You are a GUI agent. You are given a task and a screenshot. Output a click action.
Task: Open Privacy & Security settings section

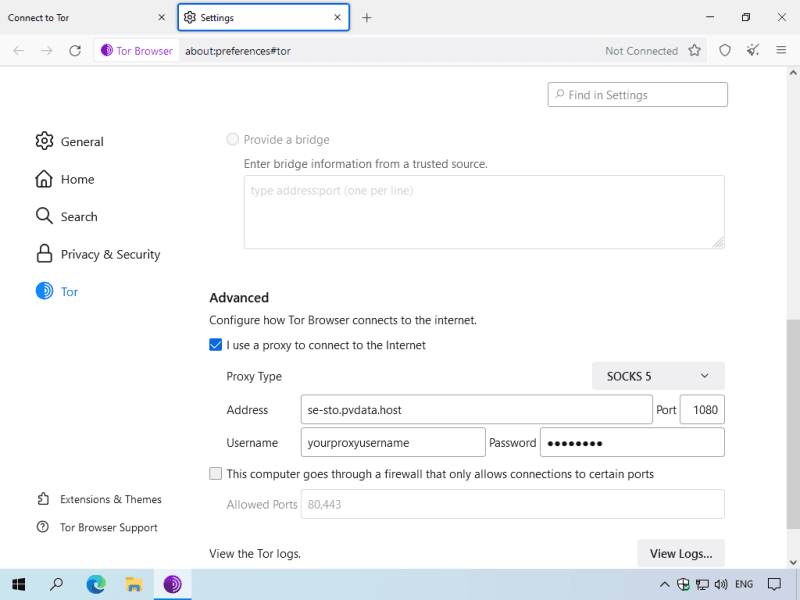[110, 254]
